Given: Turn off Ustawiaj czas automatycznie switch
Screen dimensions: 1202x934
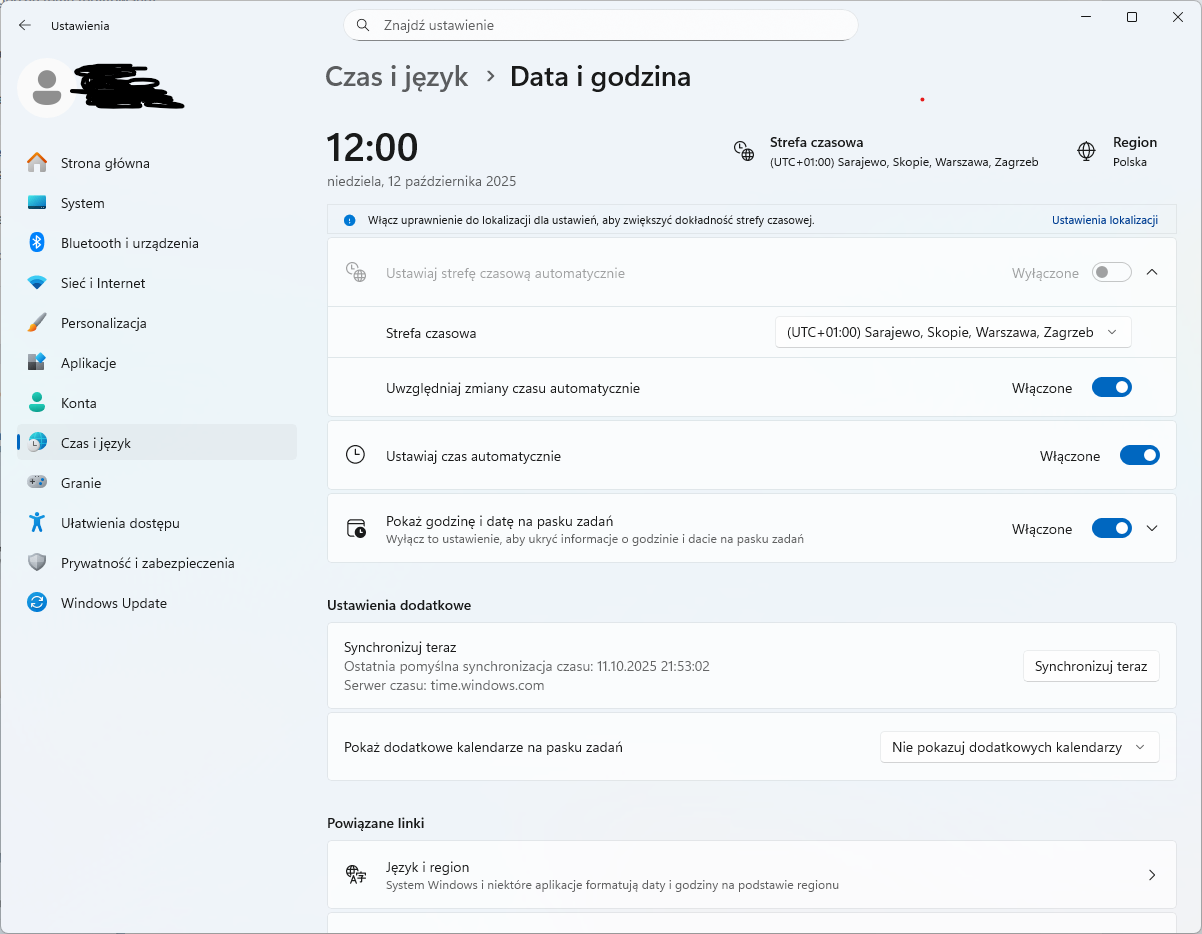Looking at the screenshot, I should click(1139, 456).
